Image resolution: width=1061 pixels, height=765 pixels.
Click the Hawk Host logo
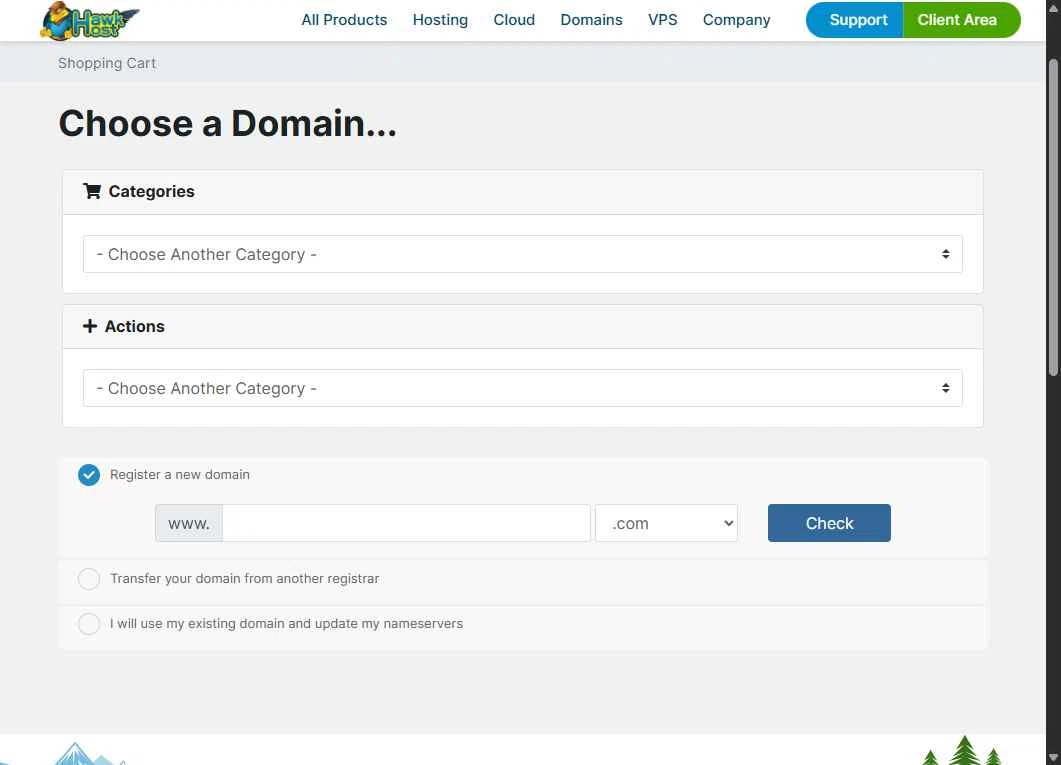point(89,21)
